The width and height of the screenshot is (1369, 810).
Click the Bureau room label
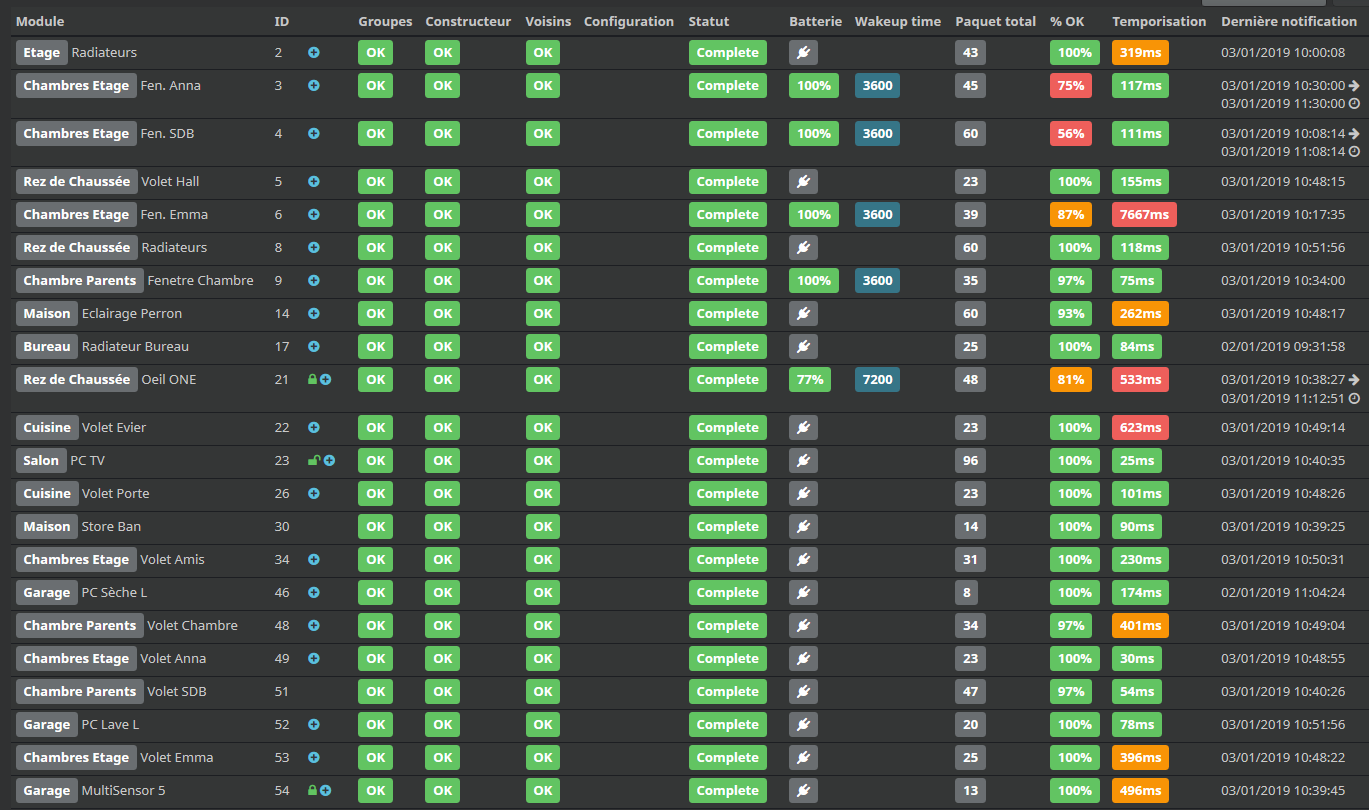(47, 347)
